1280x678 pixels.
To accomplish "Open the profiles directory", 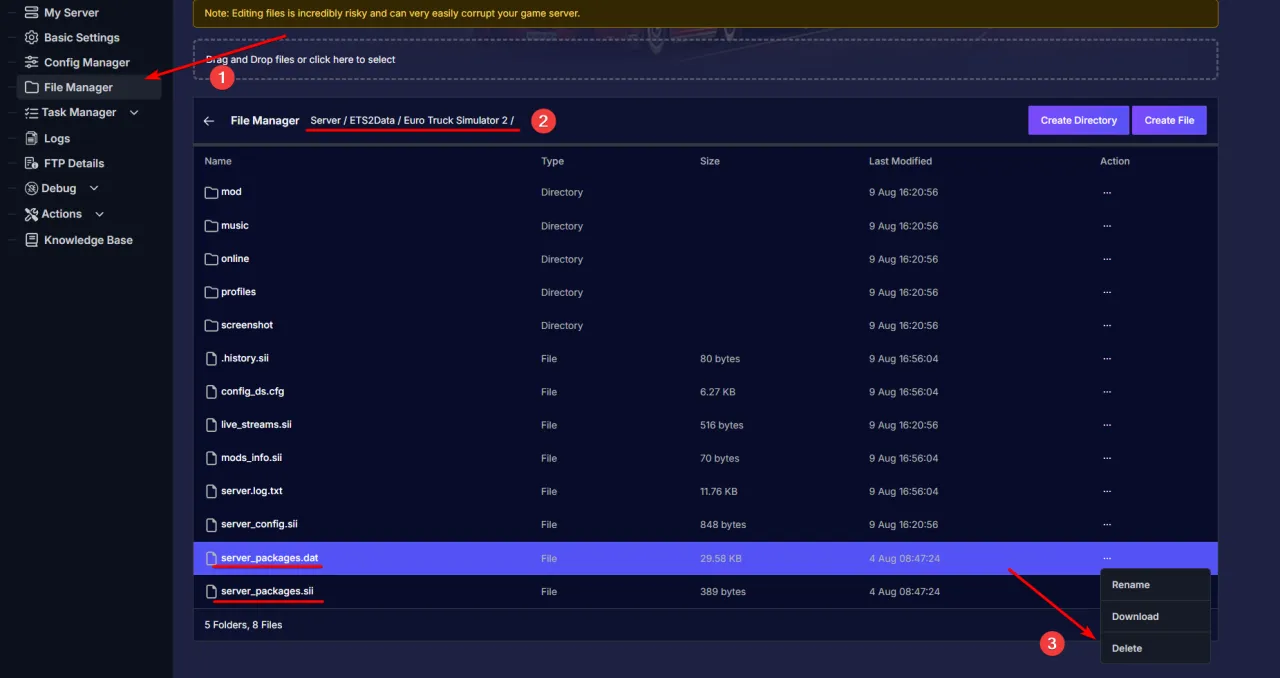I will [238, 292].
